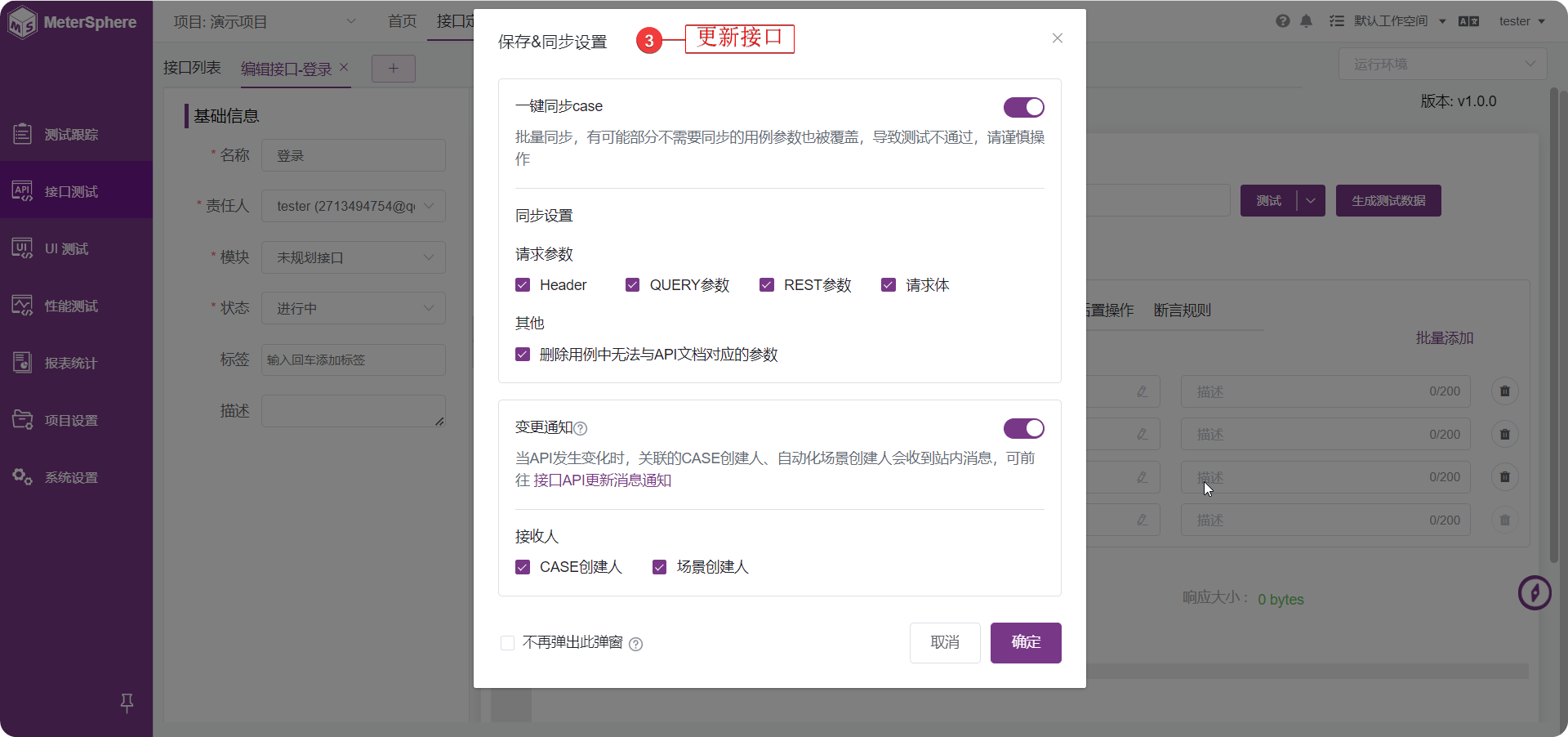Open the notification bell icon
Screen dimensions: 1568x737
coord(1306,21)
